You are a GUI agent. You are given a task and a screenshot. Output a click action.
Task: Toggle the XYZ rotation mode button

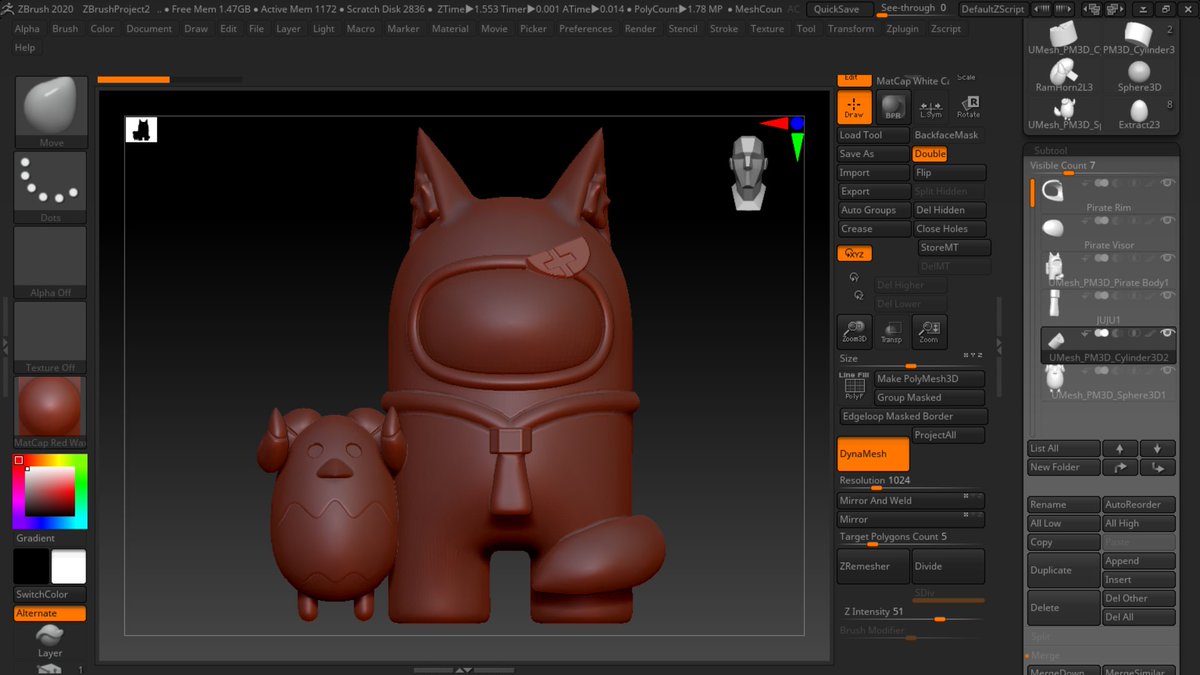[855, 254]
